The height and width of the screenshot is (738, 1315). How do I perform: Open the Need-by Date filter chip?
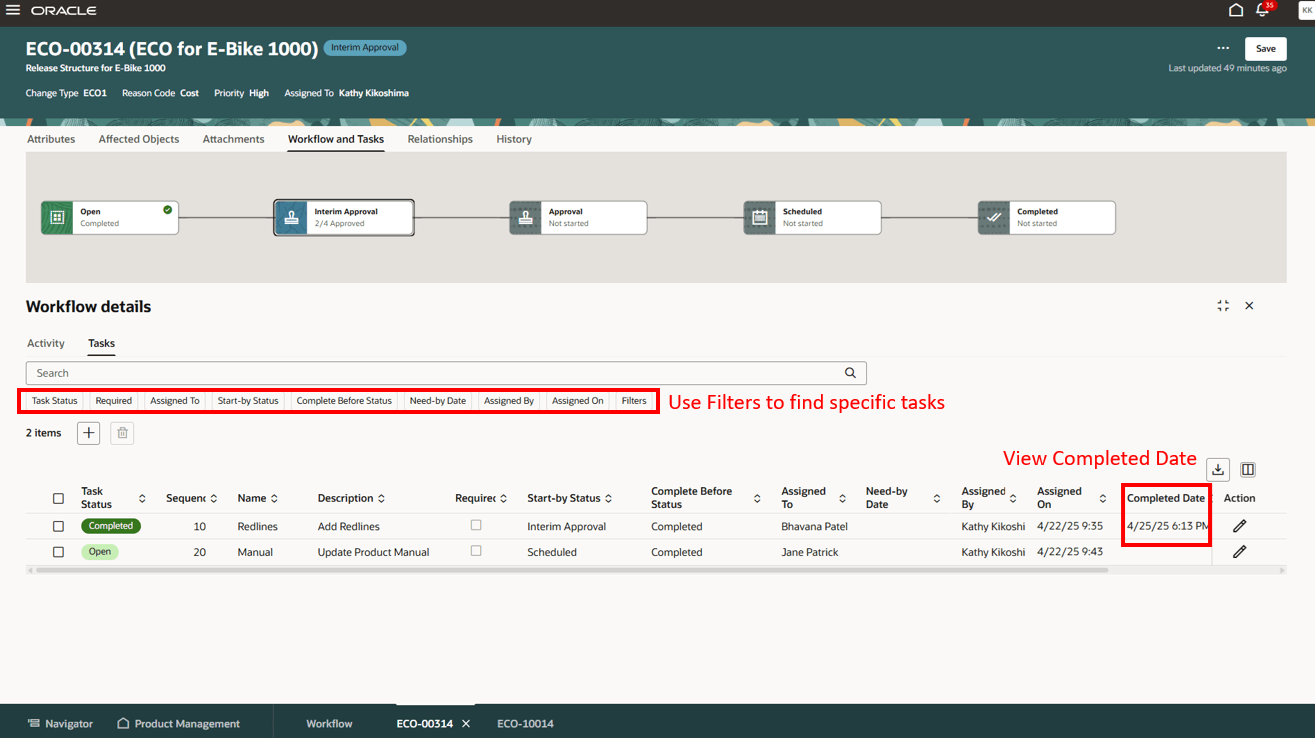pyautogui.click(x=438, y=401)
